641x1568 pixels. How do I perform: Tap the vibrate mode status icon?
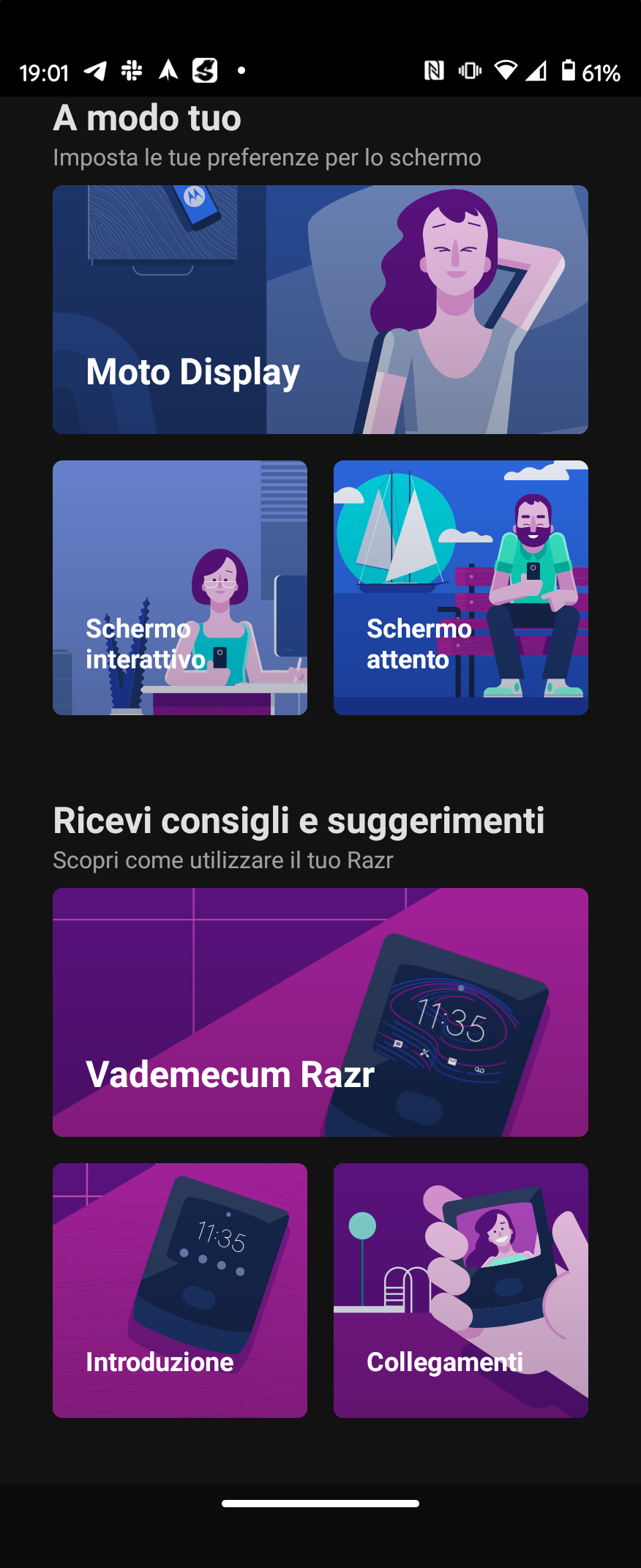[x=470, y=70]
